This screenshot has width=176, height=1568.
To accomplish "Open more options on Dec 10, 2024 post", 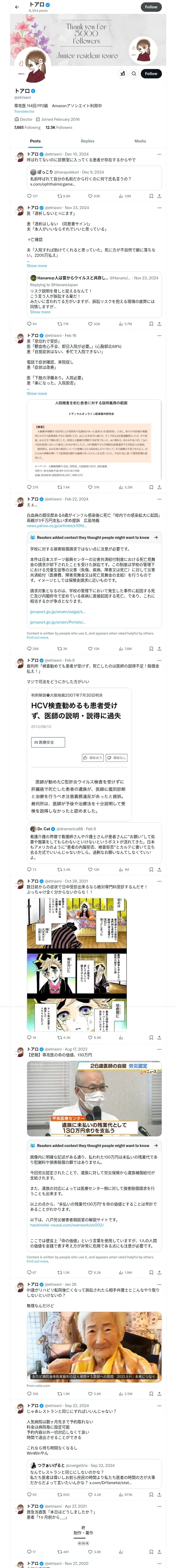I will pyautogui.click(x=160, y=154).
